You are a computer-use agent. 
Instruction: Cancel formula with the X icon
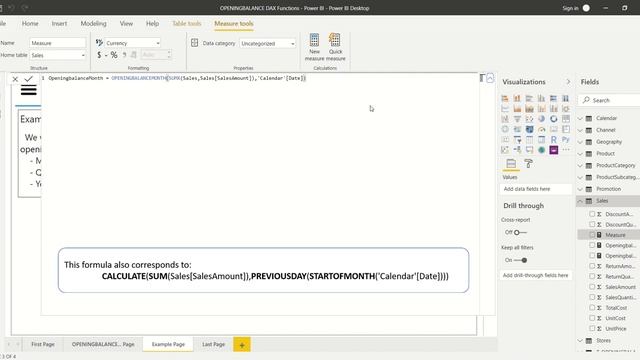click(15, 79)
